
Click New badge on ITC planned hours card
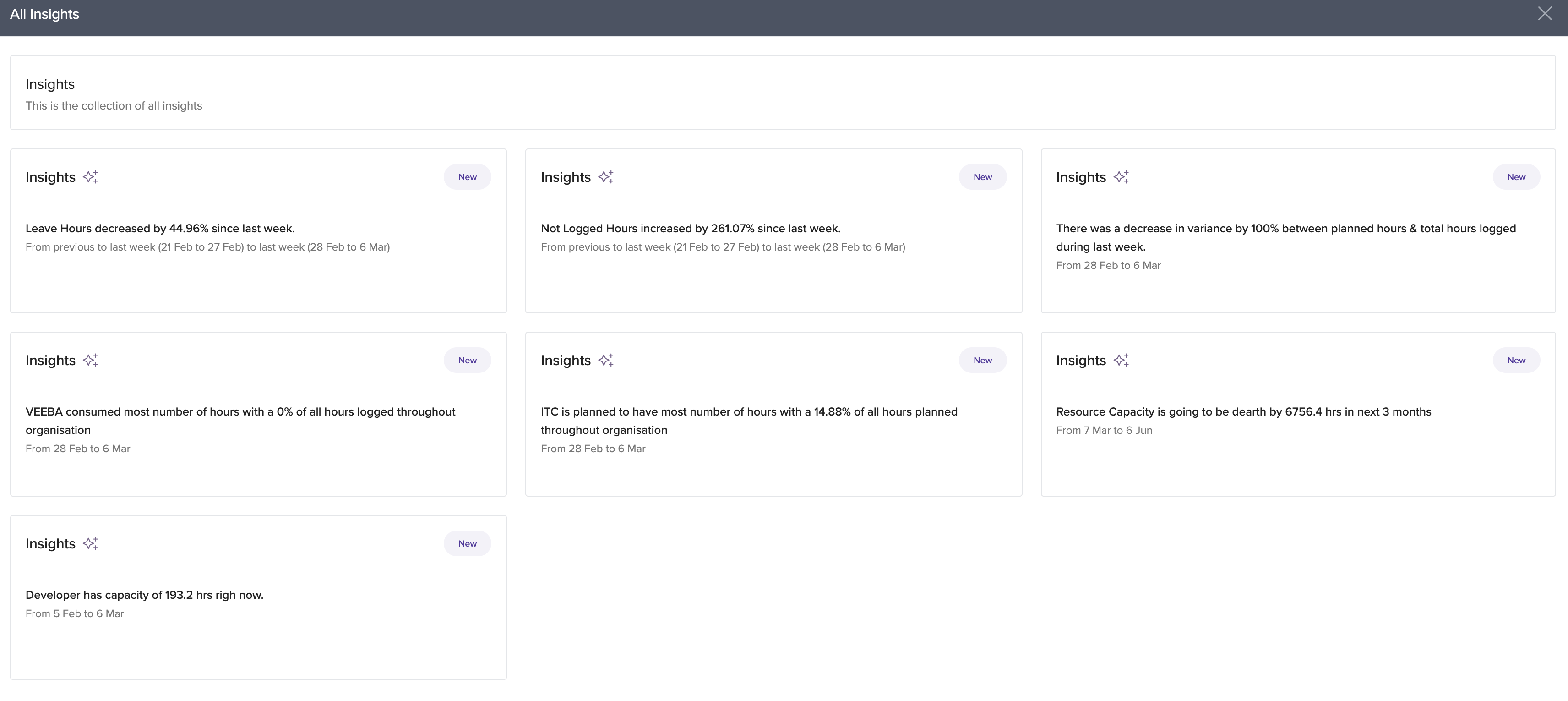pos(982,361)
